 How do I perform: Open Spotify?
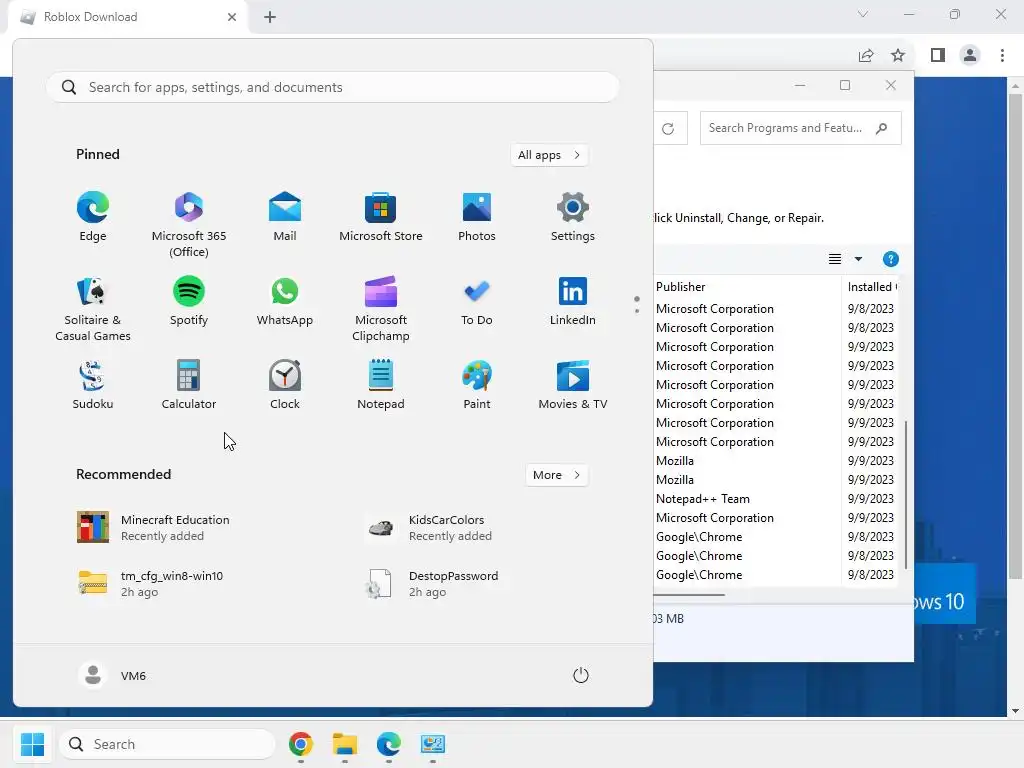(189, 301)
